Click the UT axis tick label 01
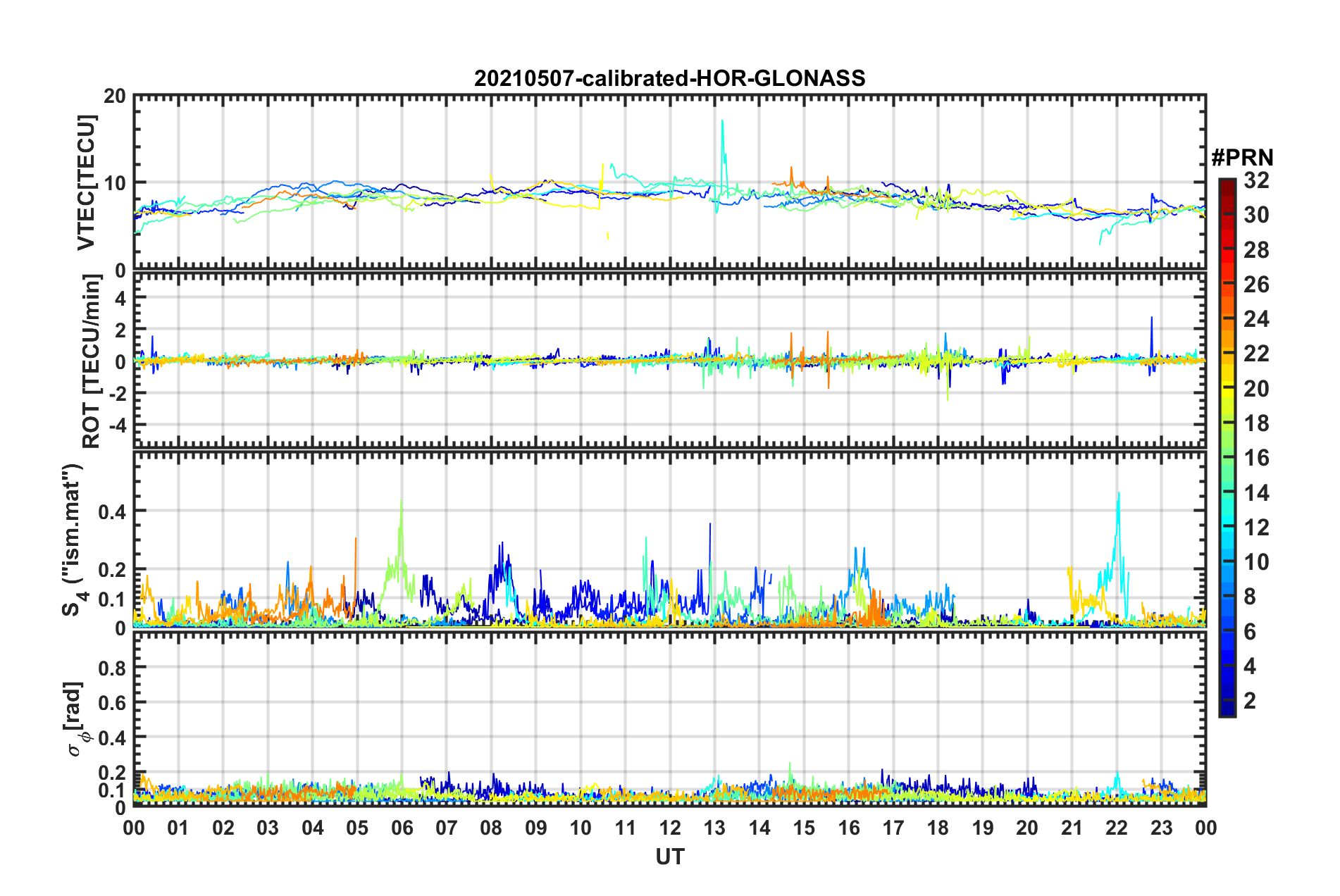This screenshot has height=896, width=1340. tap(178, 828)
